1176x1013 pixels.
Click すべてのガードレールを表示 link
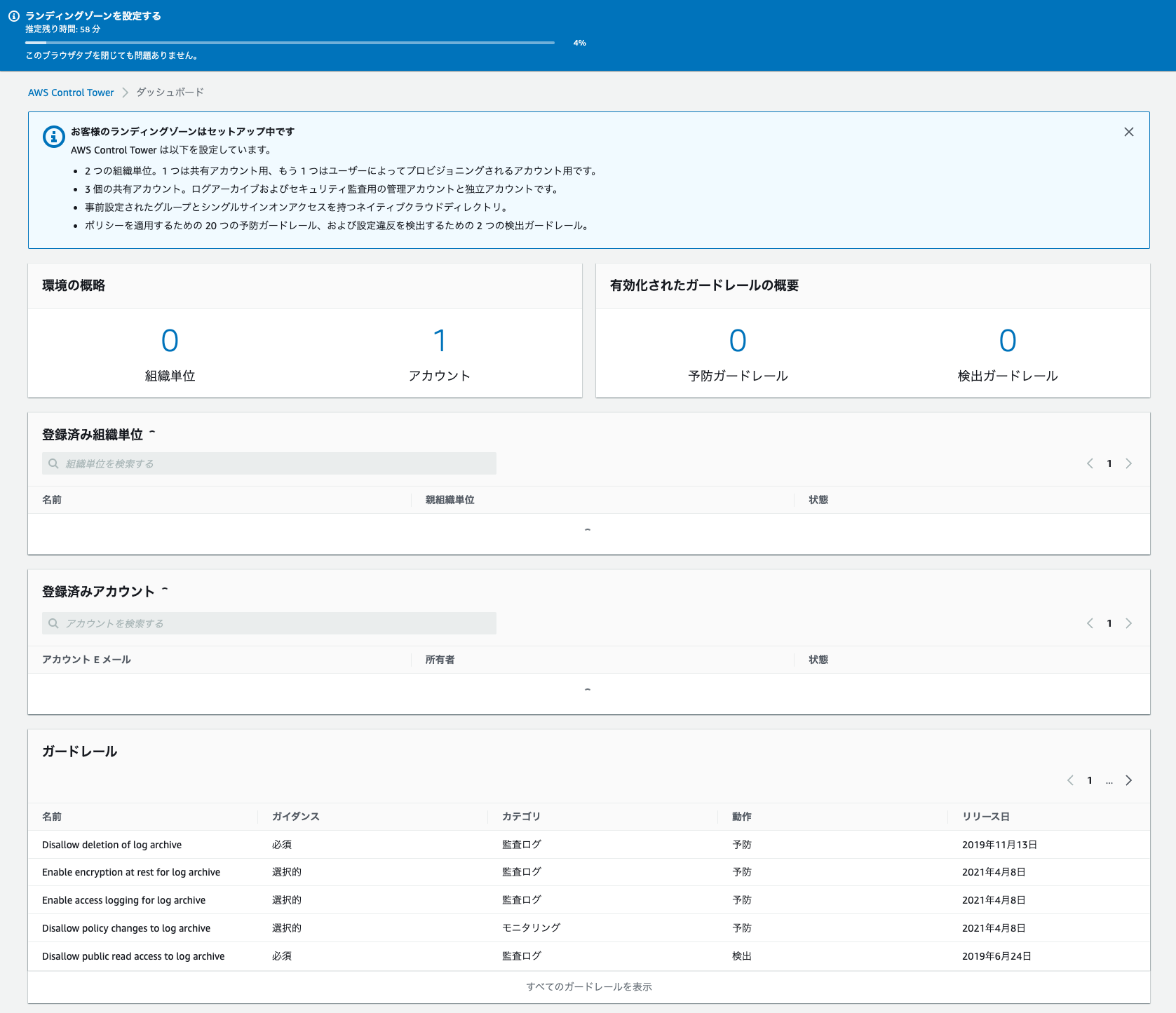click(589, 986)
